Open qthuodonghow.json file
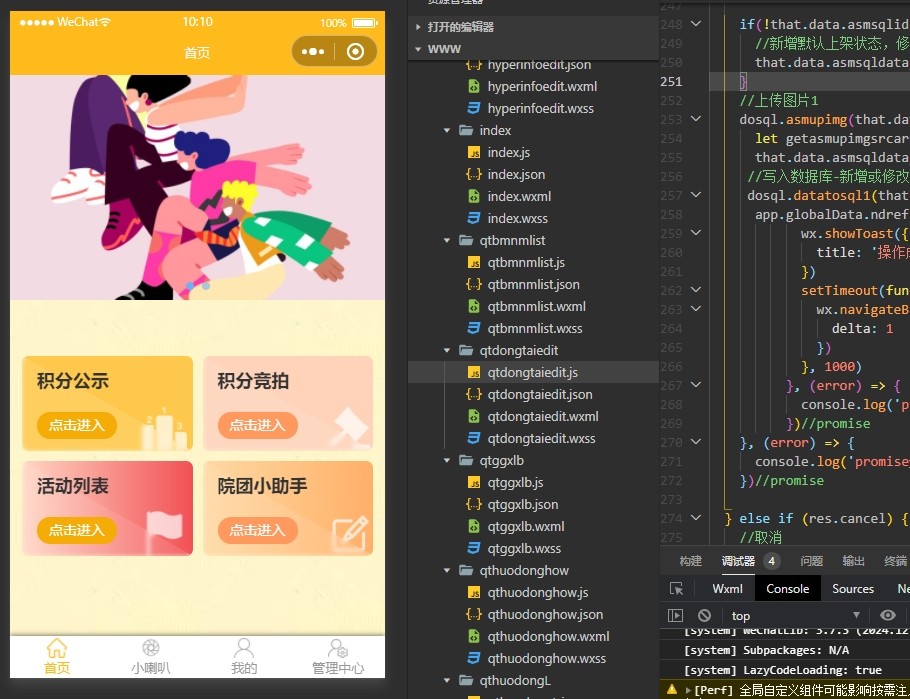The width and height of the screenshot is (910, 699). tap(546, 615)
